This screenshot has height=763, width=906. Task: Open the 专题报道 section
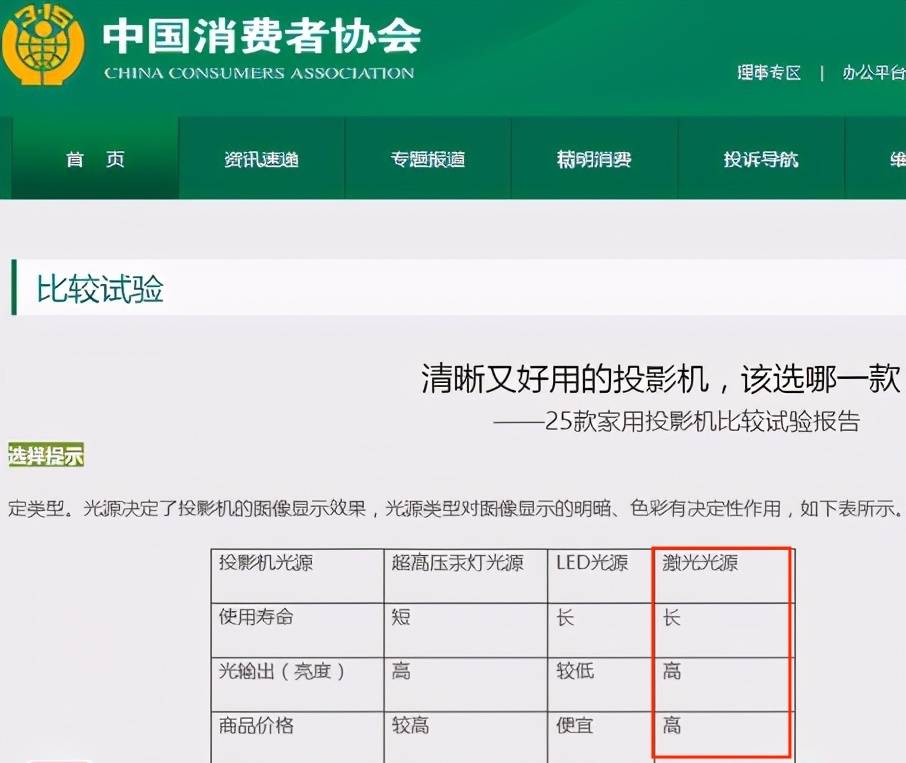[428, 158]
